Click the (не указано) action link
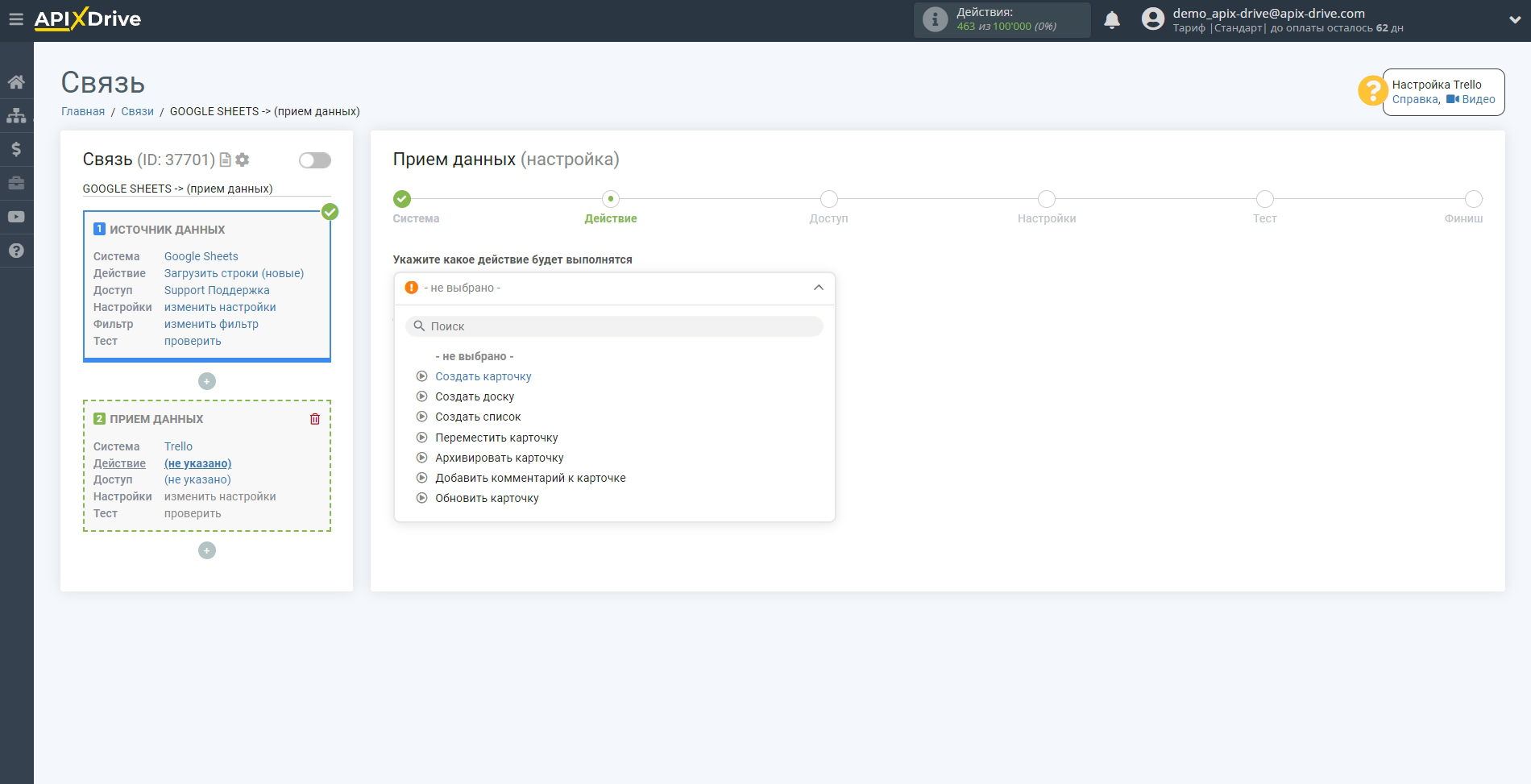This screenshot has width=1531, height=784. click(x=197, y=463)
